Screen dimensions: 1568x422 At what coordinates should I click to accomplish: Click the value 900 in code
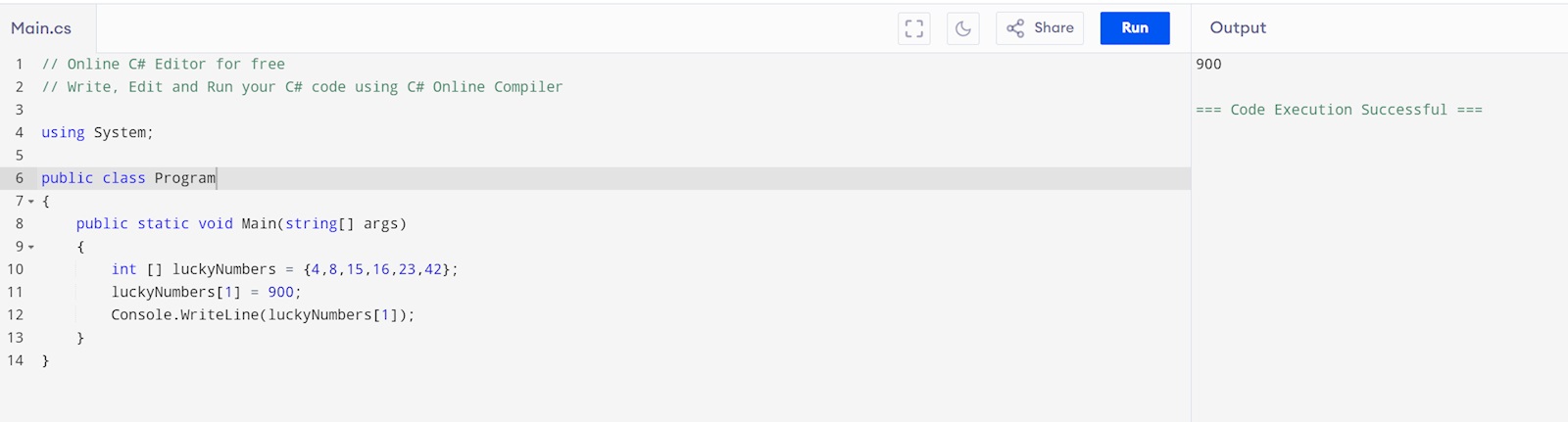(280, 292)
